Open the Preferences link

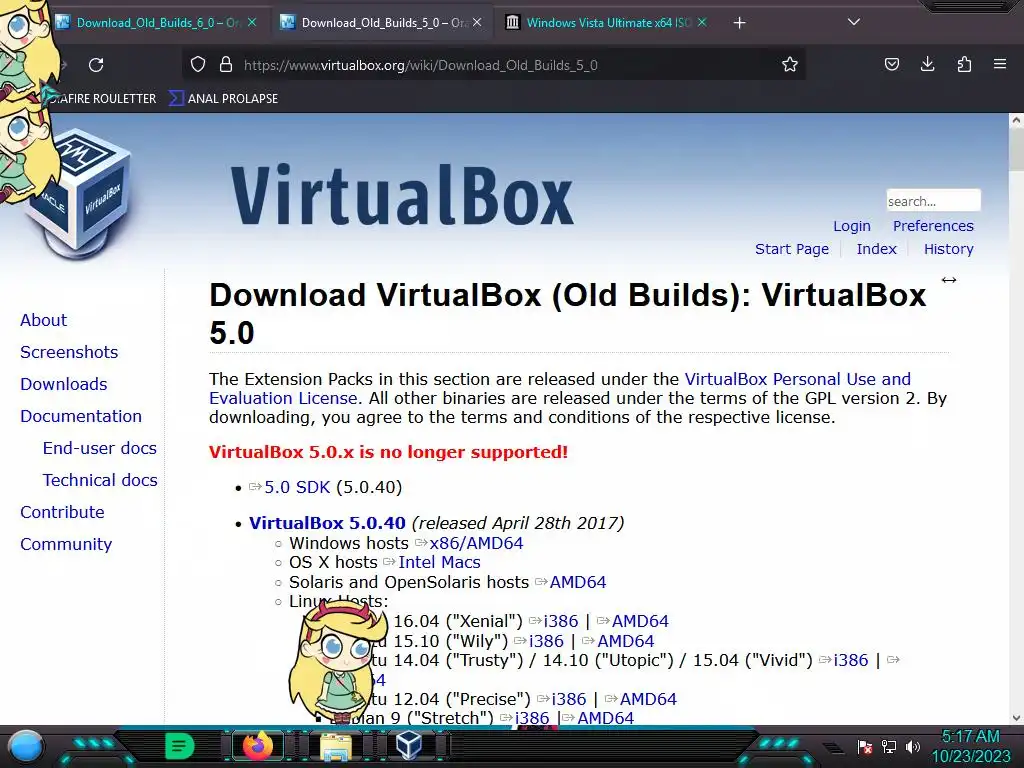(933, 226)
